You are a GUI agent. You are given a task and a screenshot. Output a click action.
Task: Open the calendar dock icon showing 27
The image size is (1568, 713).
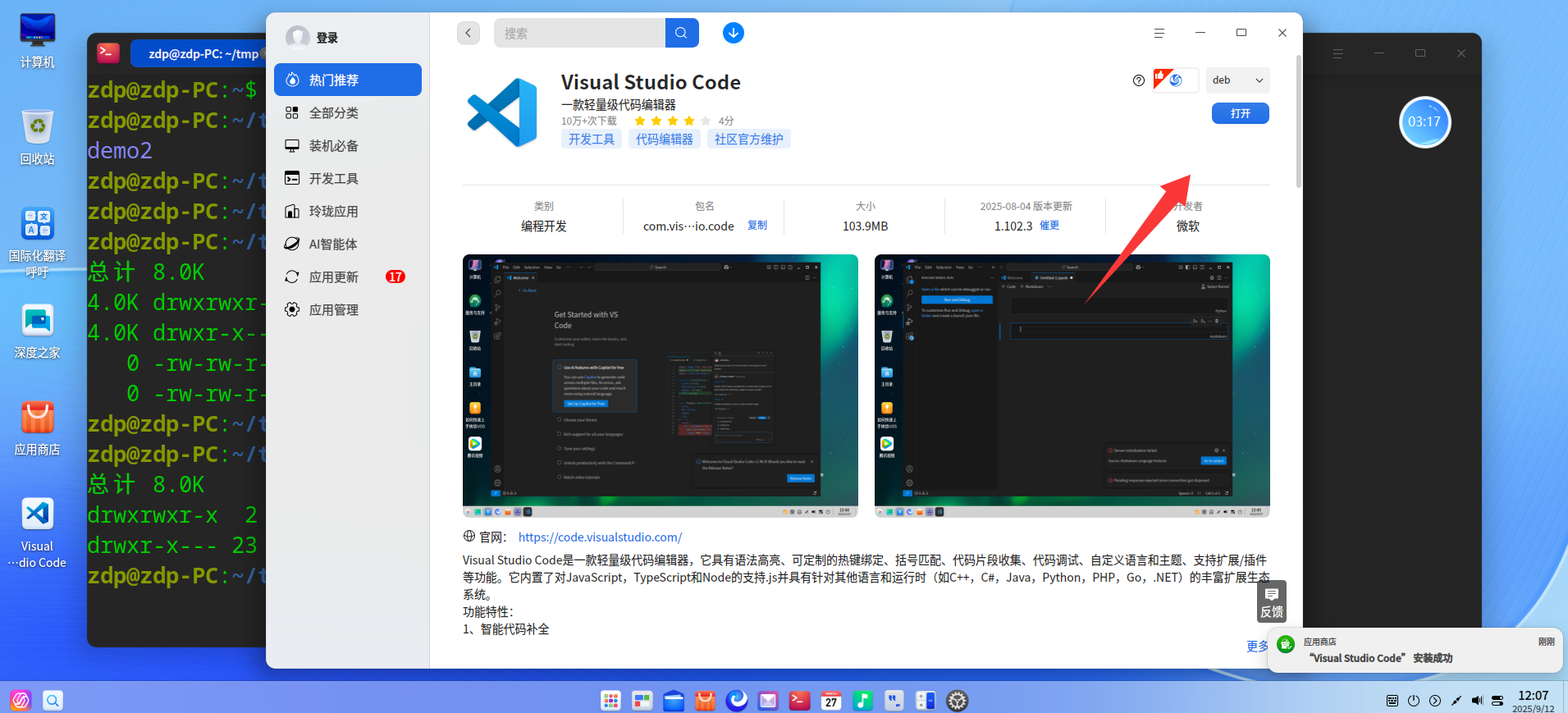(x=831, y=700)
